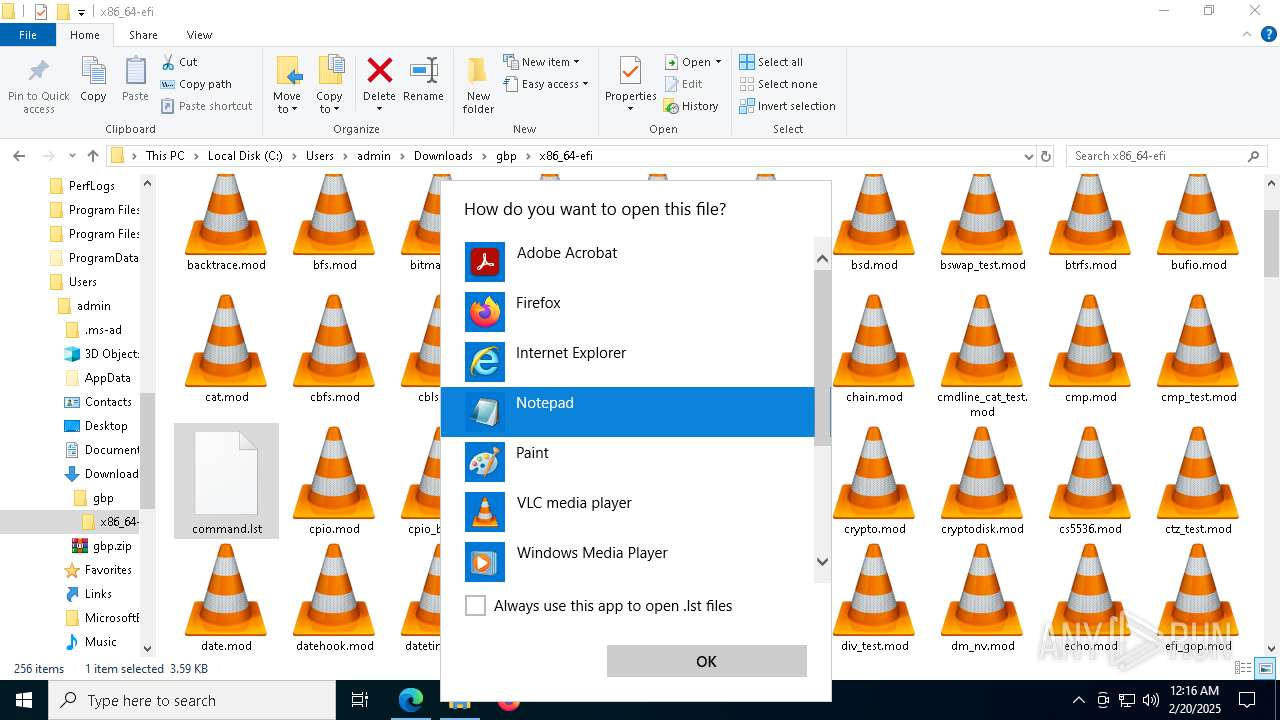1280x720 pixels.
Task: Expand the Open dropdown arrow in ribbon
Action: click(718, 62)
